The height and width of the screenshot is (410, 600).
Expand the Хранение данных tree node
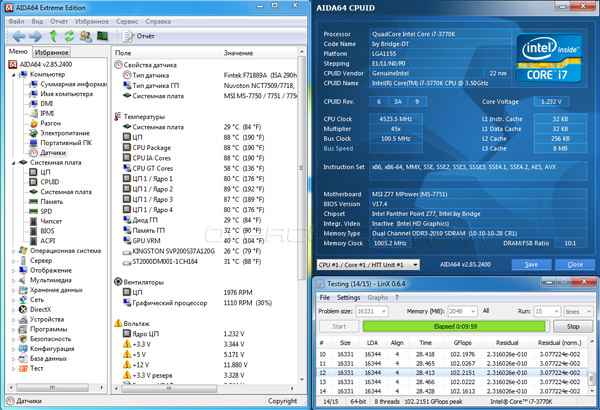(x=13, y=290)
